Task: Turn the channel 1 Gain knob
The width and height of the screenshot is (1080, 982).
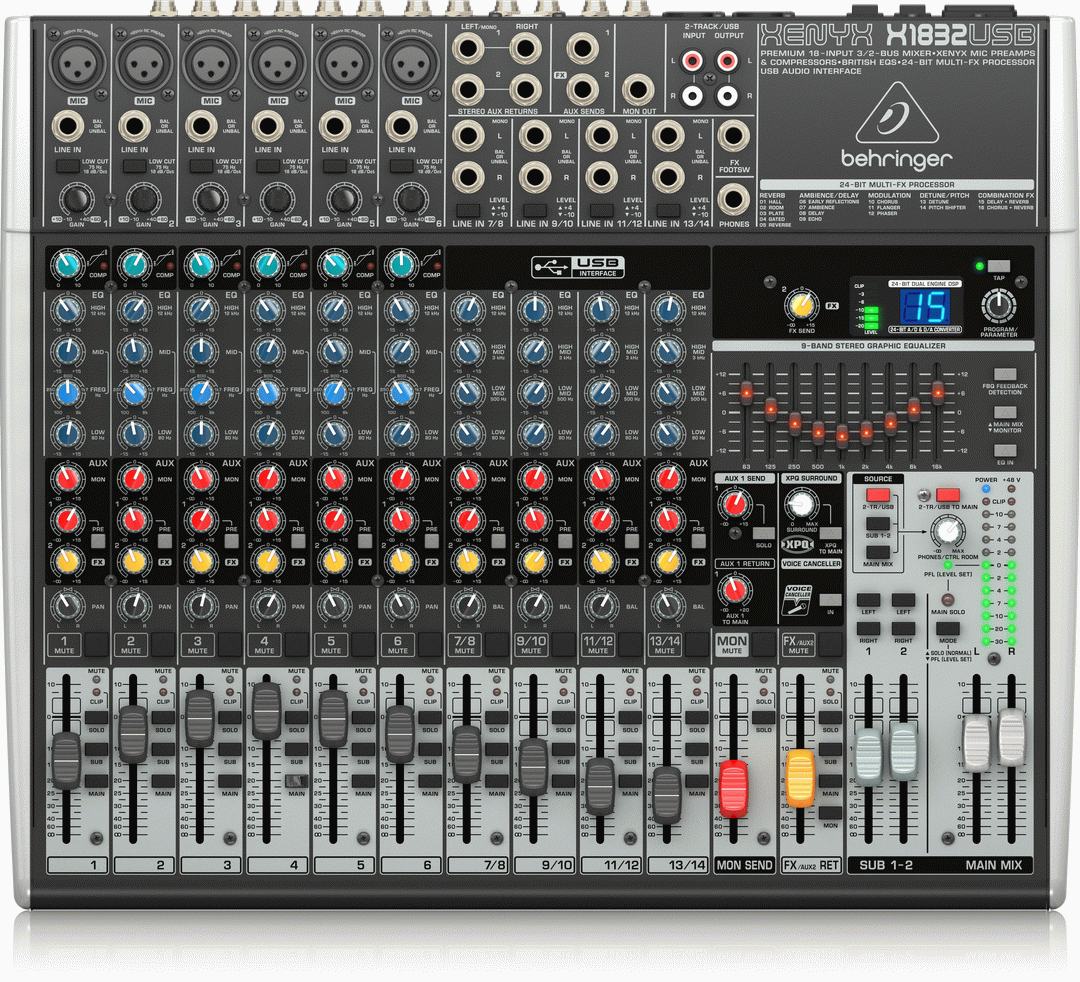Action: pyautogui.click(x=76, y=200)
